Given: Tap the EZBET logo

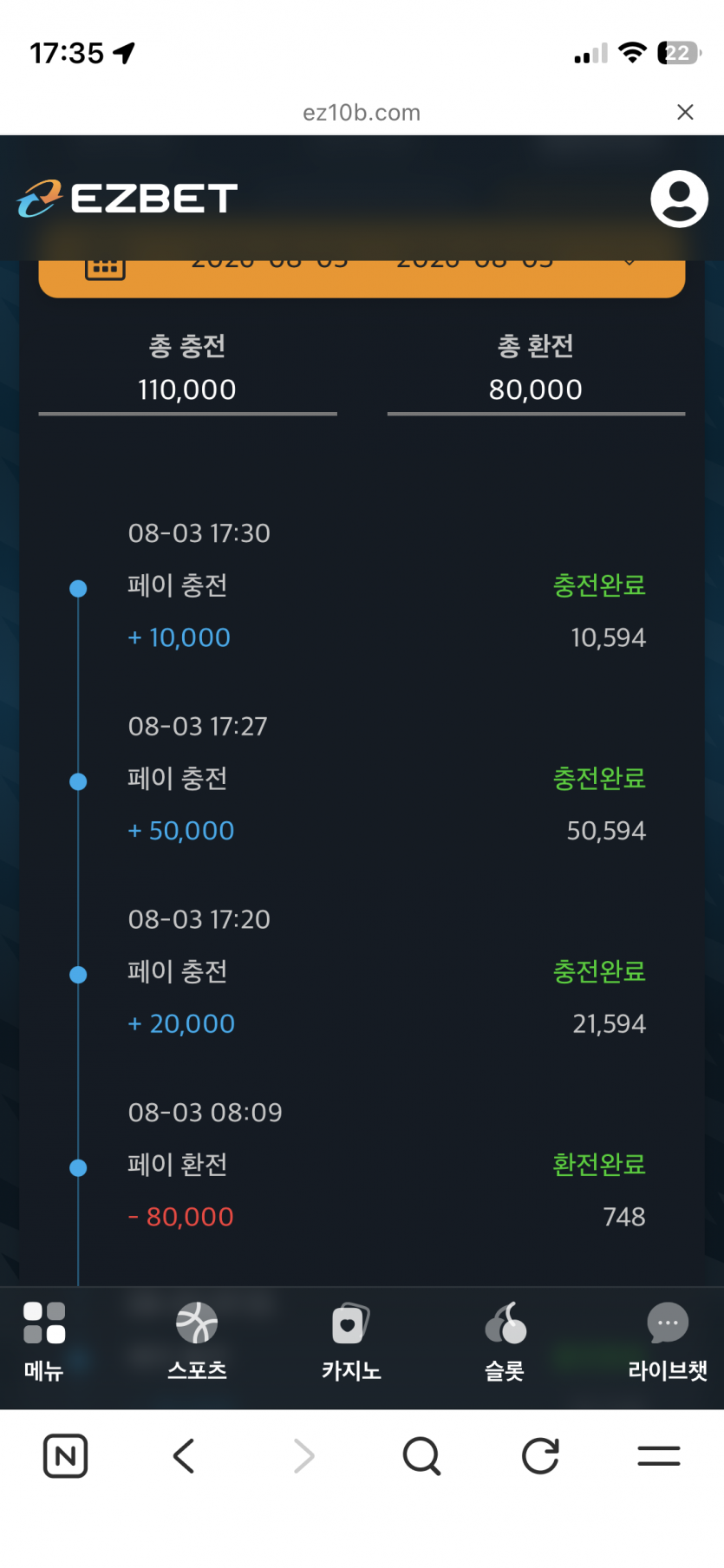Looking at the screenshot, I should tap(127, 199).
